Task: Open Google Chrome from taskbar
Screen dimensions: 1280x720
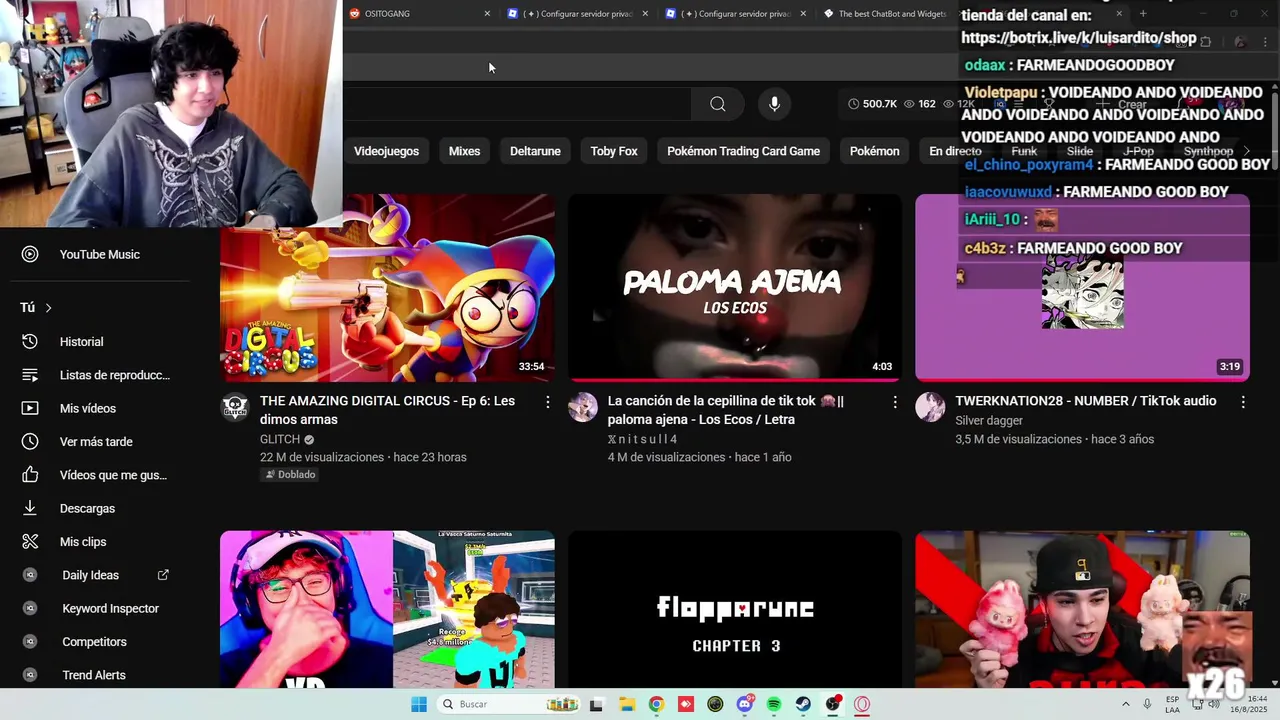Action: [656, 704]
